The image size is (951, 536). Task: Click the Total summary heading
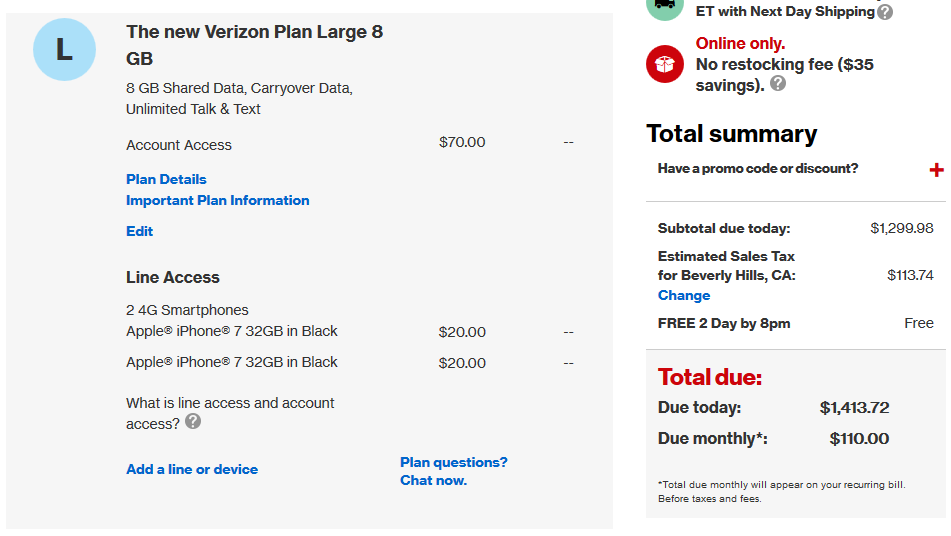coord(731,134)
